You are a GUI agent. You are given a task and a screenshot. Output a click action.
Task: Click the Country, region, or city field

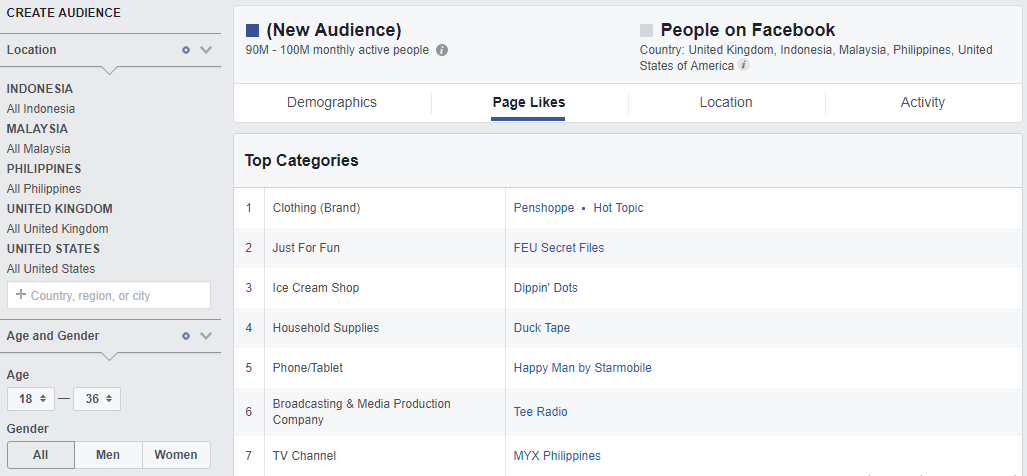(109, 295)
